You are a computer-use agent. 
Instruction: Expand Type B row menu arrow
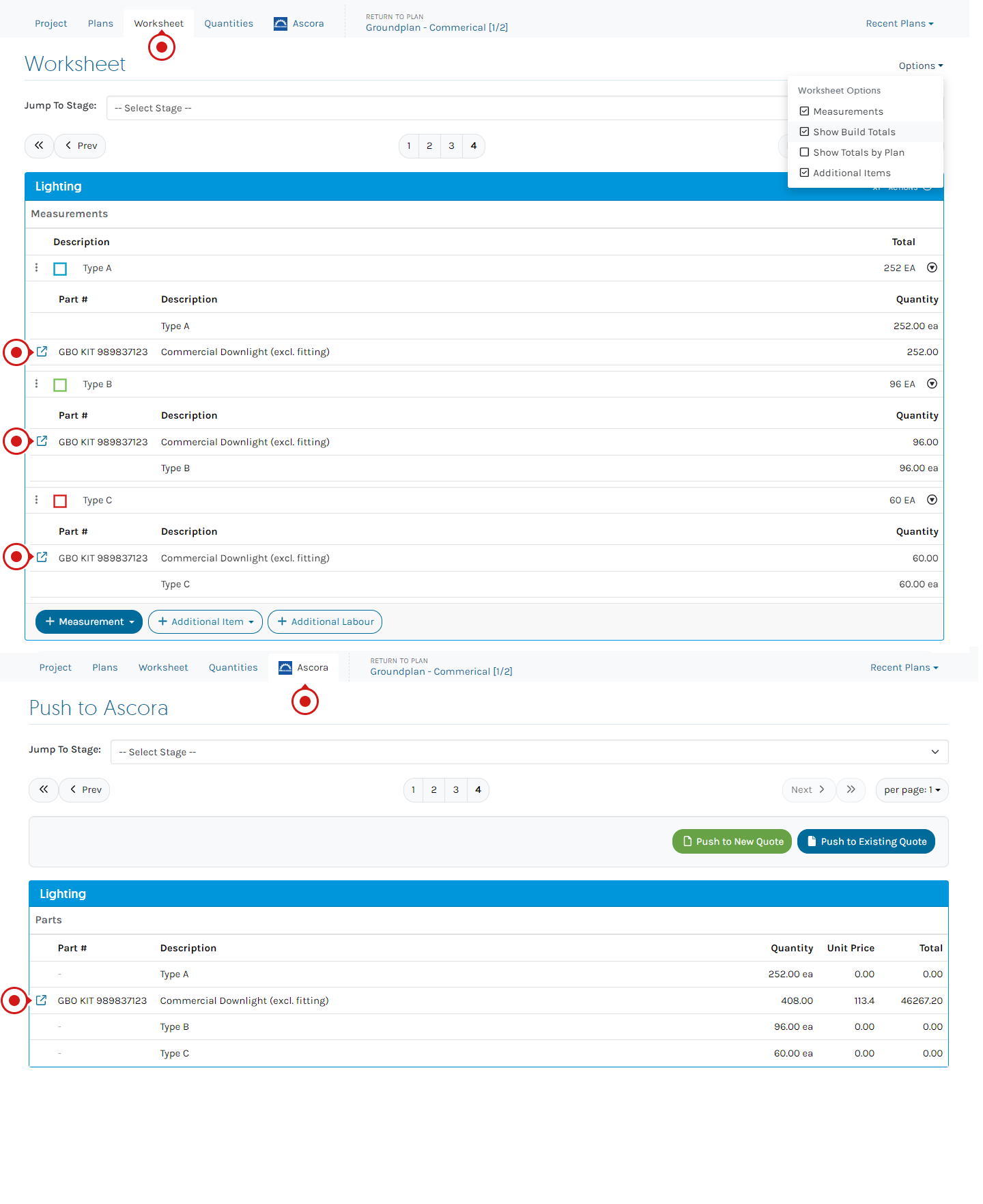click(932, 384)
